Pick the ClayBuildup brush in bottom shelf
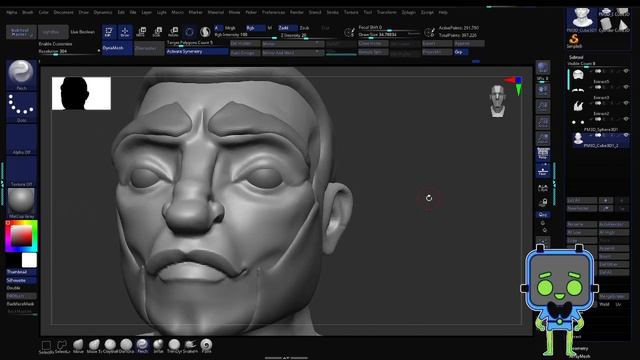Viewport: 640px width, 360px height. point(110,346)
